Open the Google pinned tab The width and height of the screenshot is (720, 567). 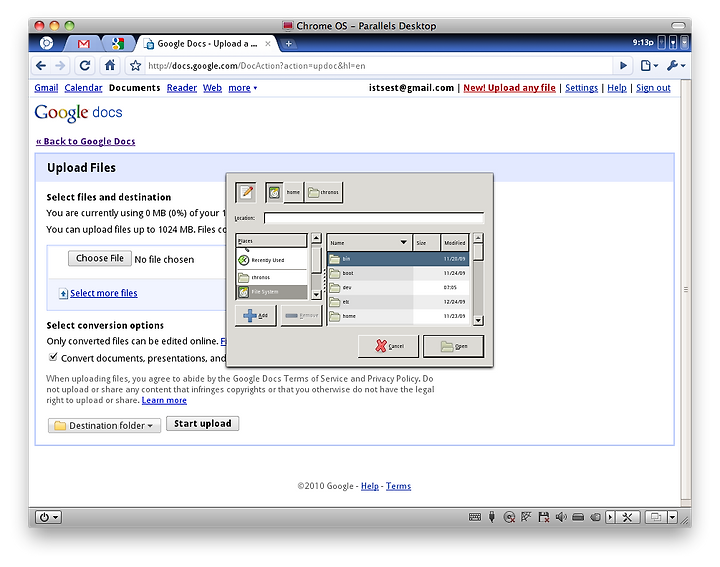(x=118, y=44)
